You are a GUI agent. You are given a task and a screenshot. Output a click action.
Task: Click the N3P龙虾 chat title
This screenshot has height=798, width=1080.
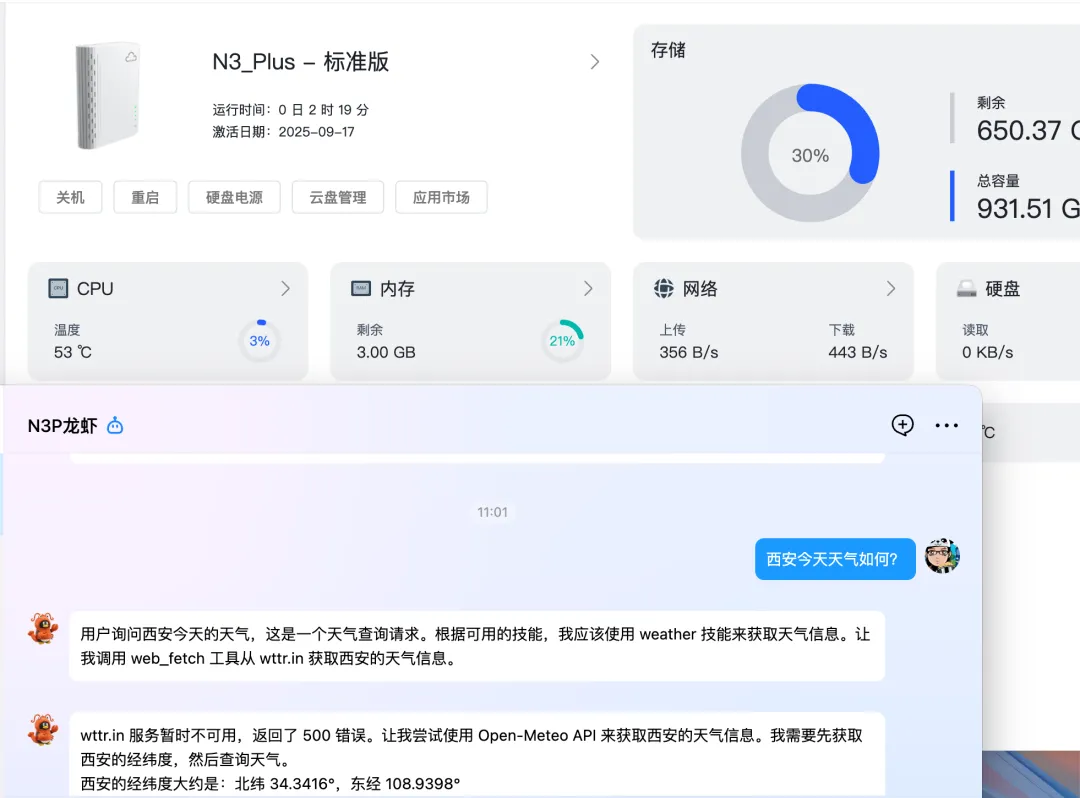[63, 426]
